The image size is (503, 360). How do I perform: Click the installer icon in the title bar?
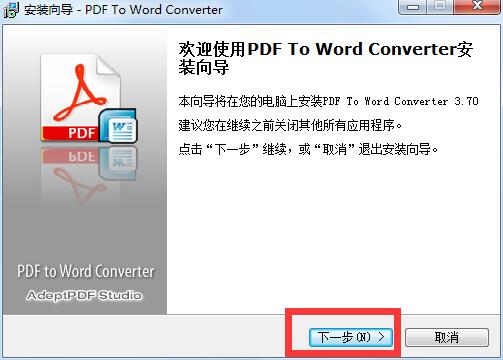pos(11,10)
